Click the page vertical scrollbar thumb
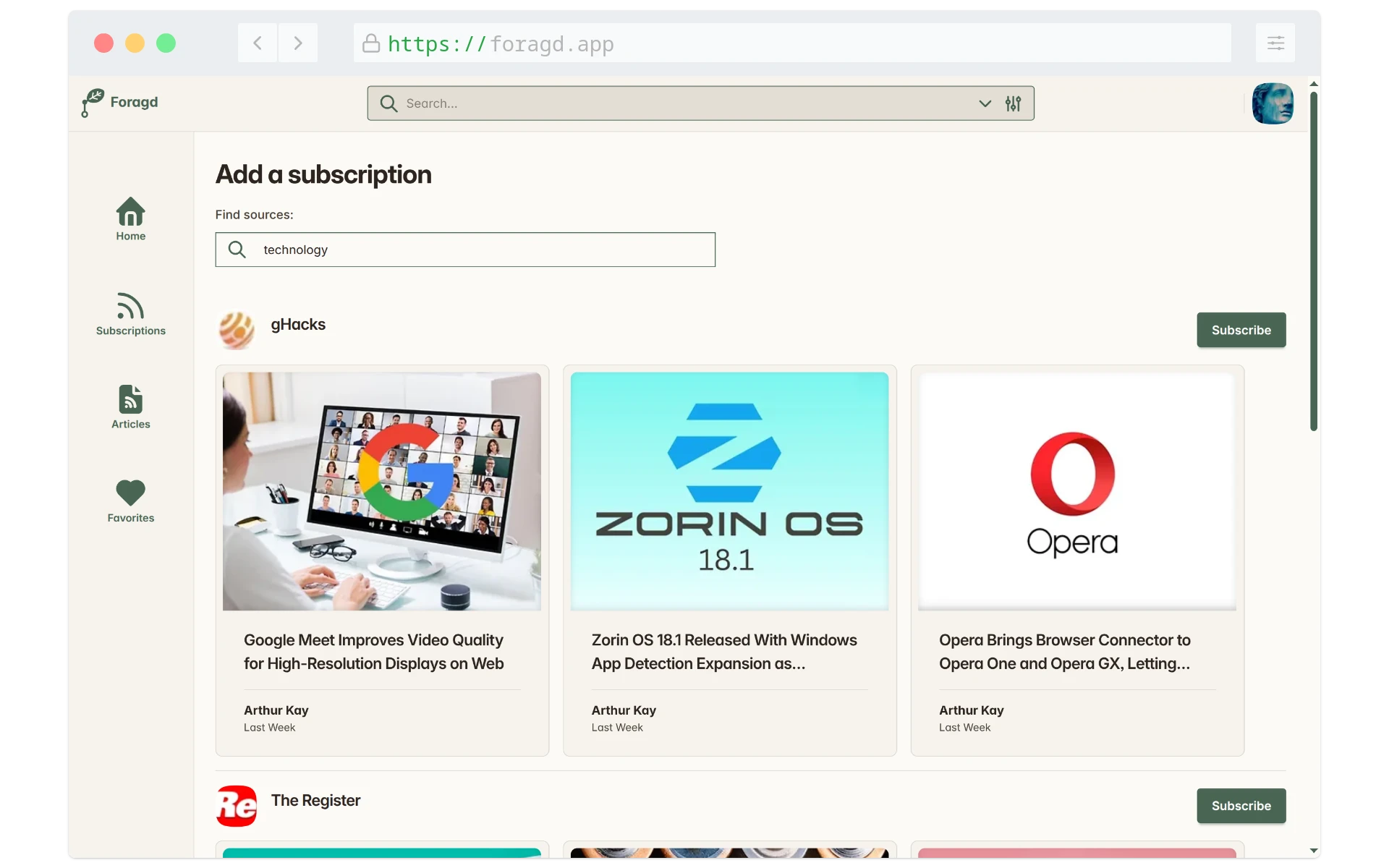Screen dimensions: 1389x868 click(1314, 260)
